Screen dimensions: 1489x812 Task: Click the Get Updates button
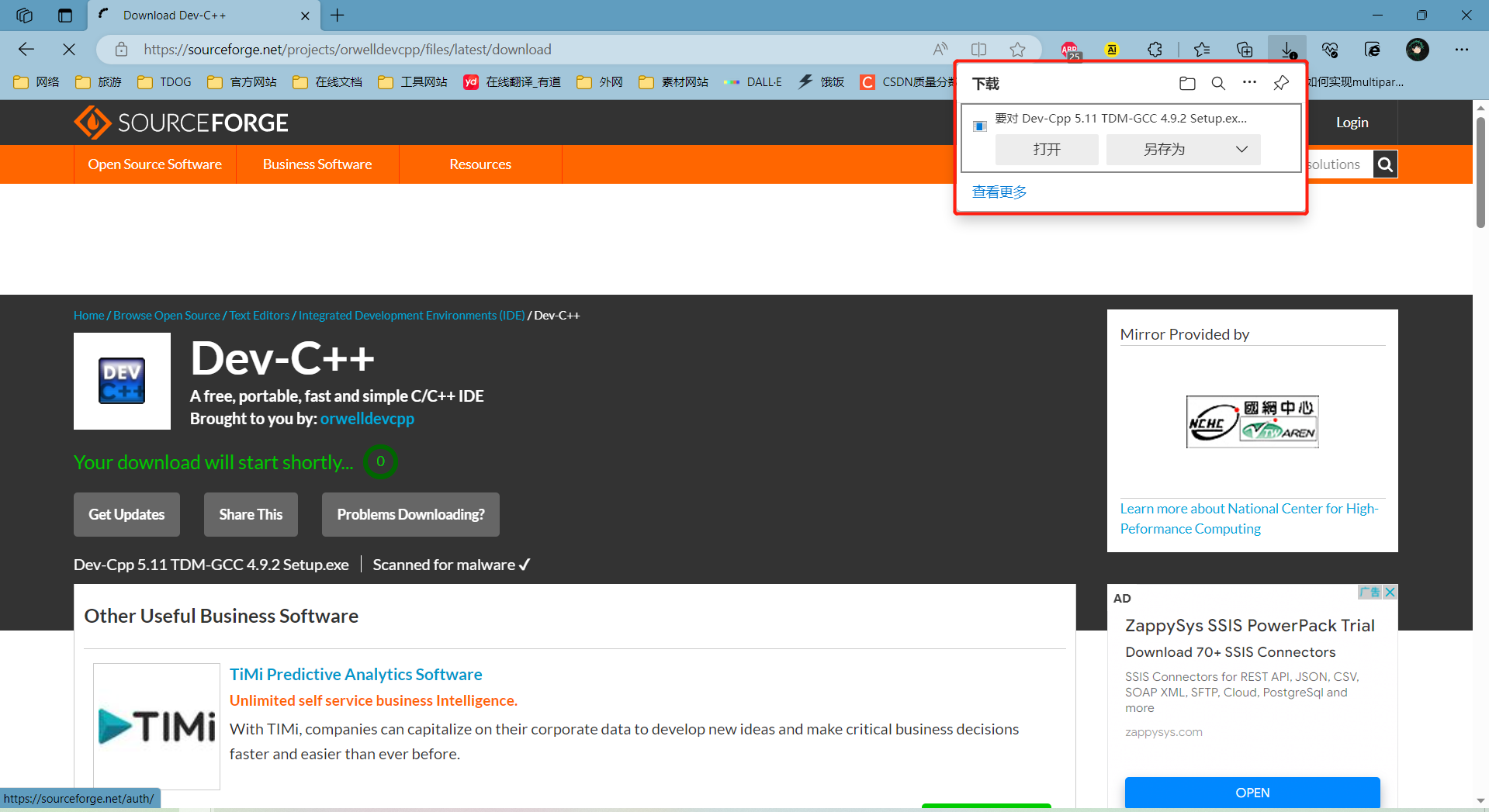point(126,514)
